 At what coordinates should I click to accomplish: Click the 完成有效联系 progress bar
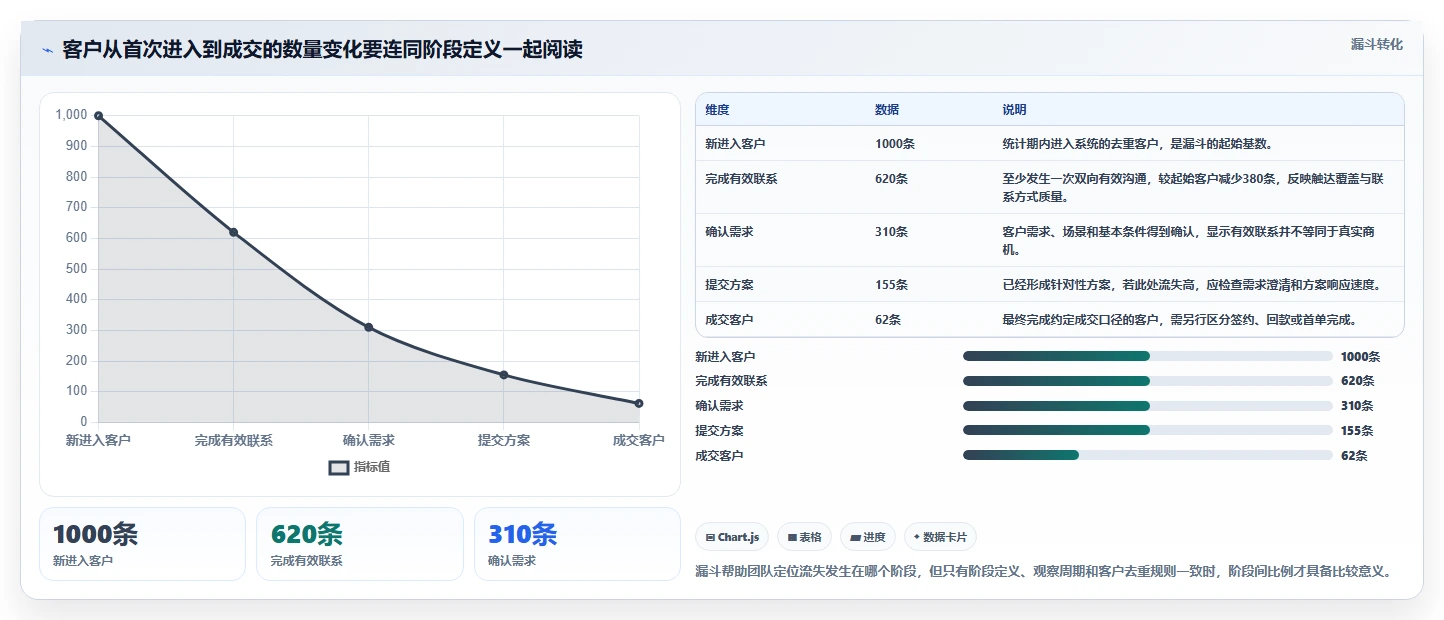pos(1148,381)
